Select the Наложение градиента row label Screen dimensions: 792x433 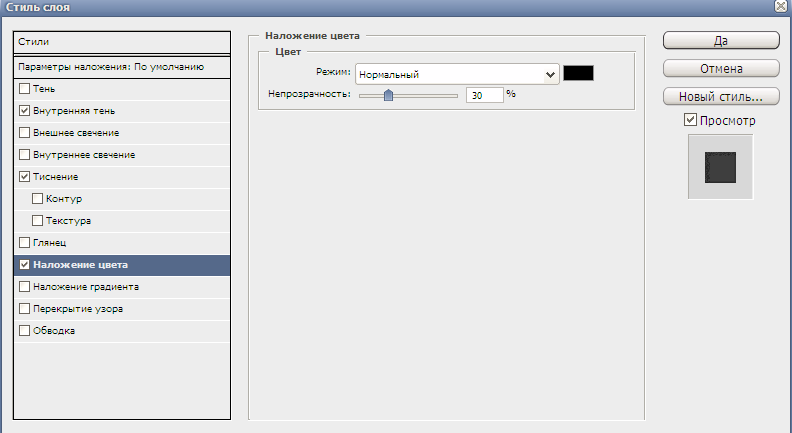pos(86,287)
